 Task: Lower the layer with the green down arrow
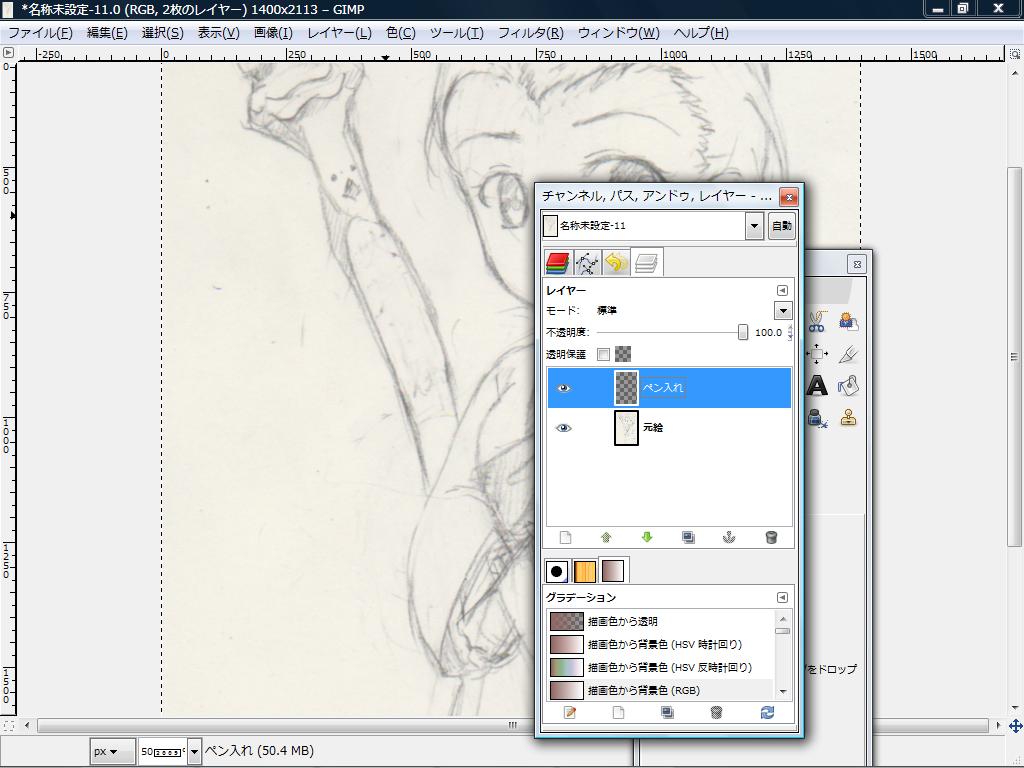(x=647, y=538)
